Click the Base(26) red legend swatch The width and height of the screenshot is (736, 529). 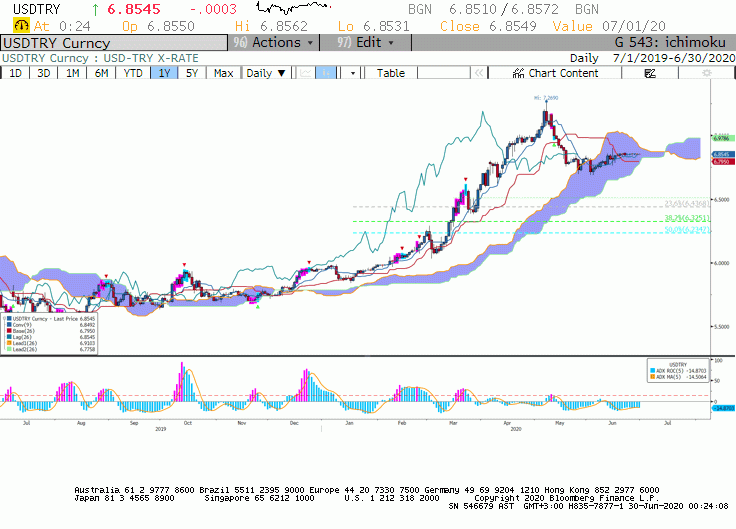click(9, 330)
